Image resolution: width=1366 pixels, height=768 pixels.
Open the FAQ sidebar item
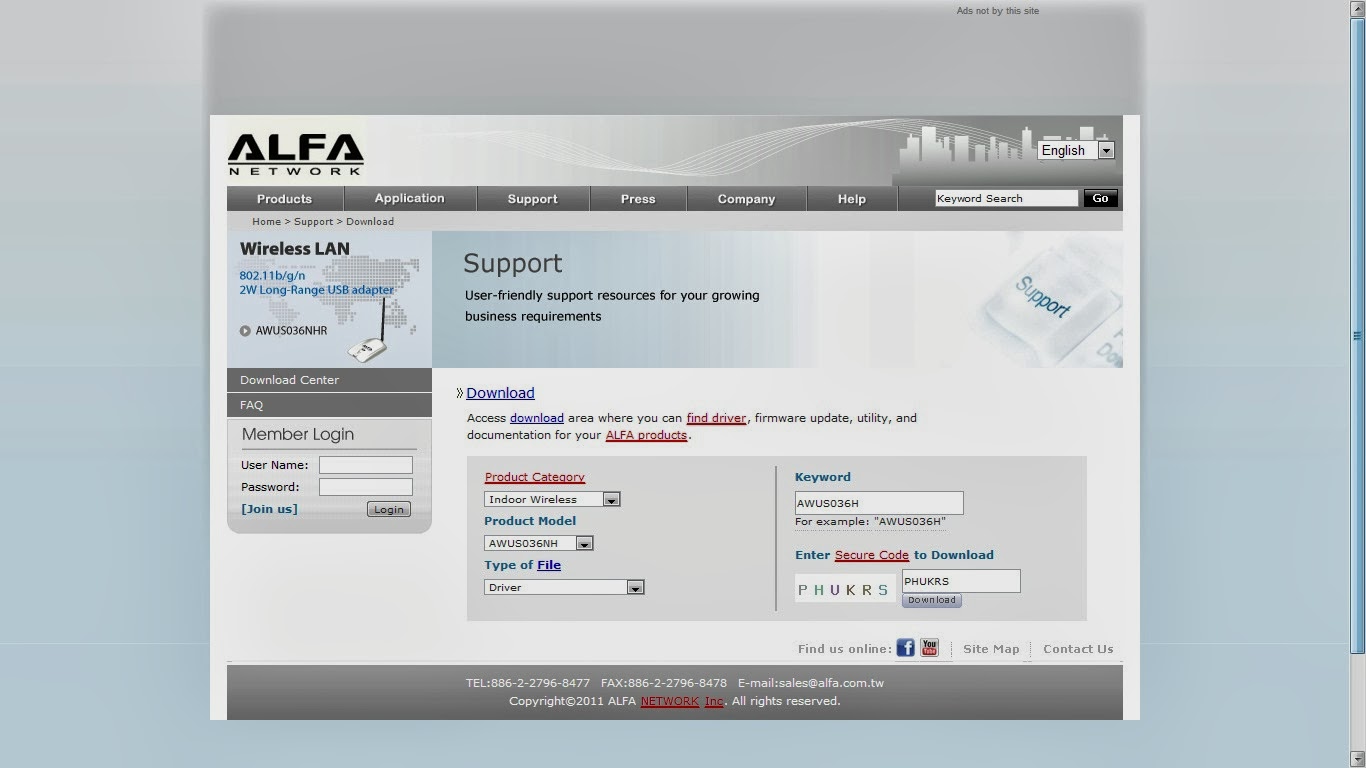(x=329, y=405)
